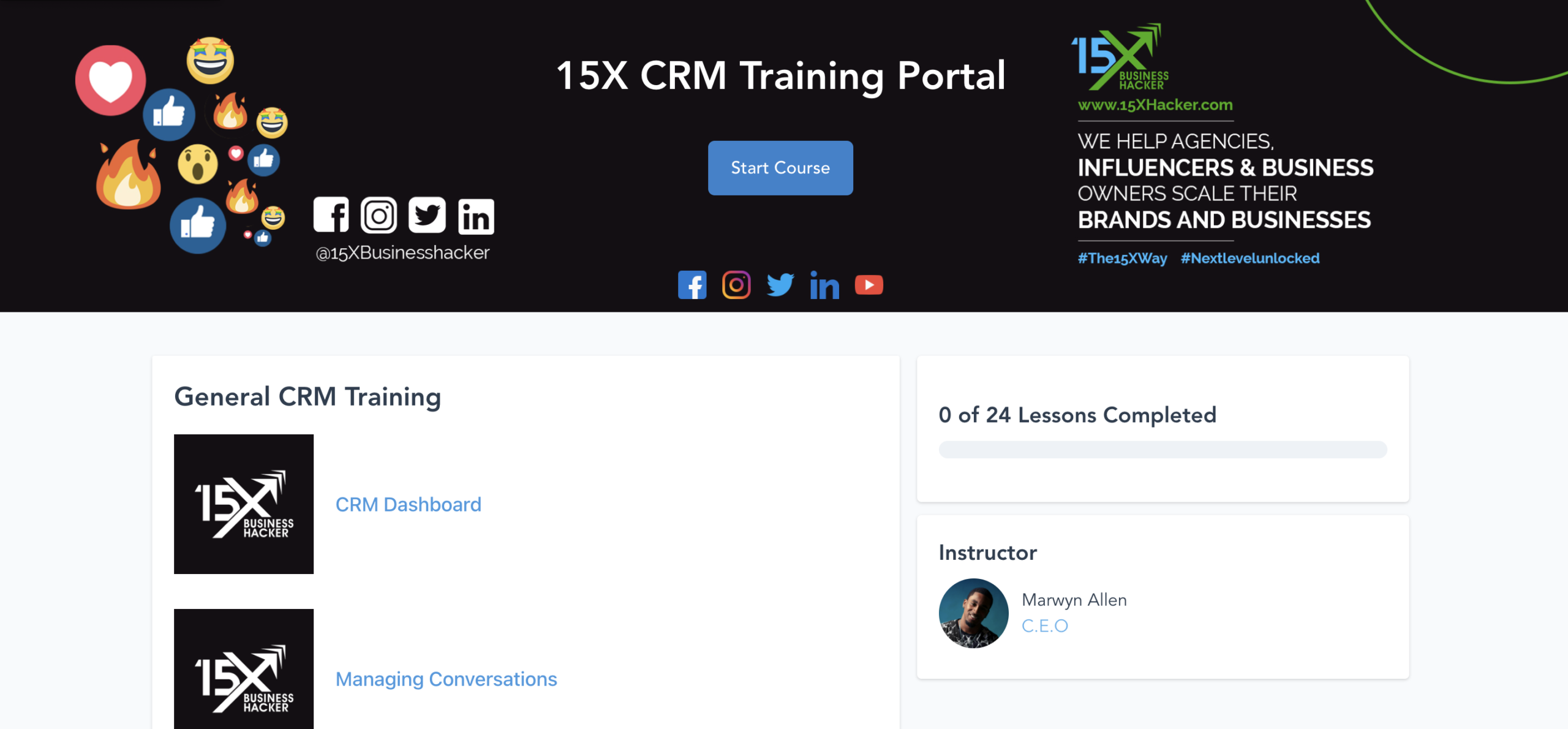Click the 15X CRM Training Portal title
Image resolution: width=1568 pixels, height=729 pixels.
781,75
